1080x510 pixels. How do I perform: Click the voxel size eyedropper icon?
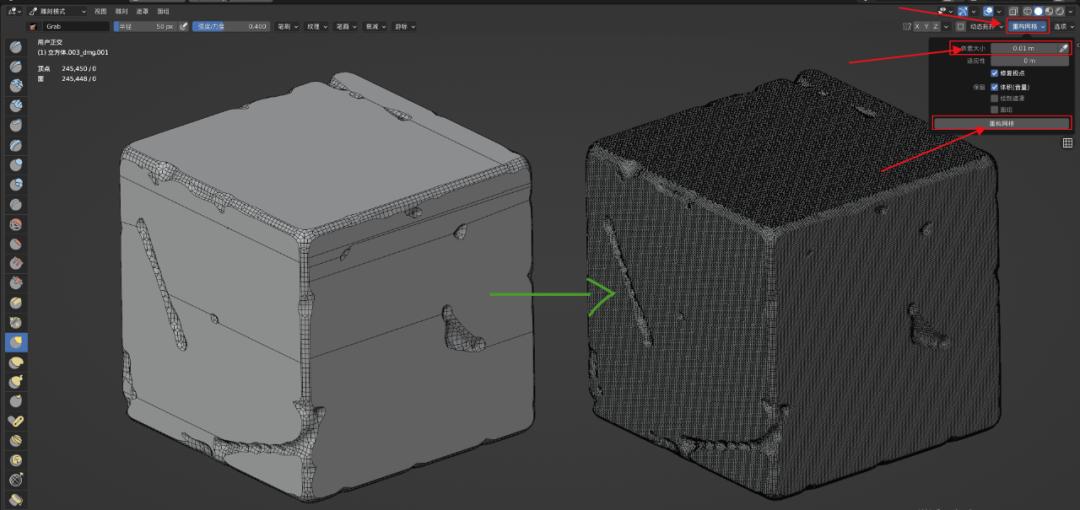tap(1064, 48)
